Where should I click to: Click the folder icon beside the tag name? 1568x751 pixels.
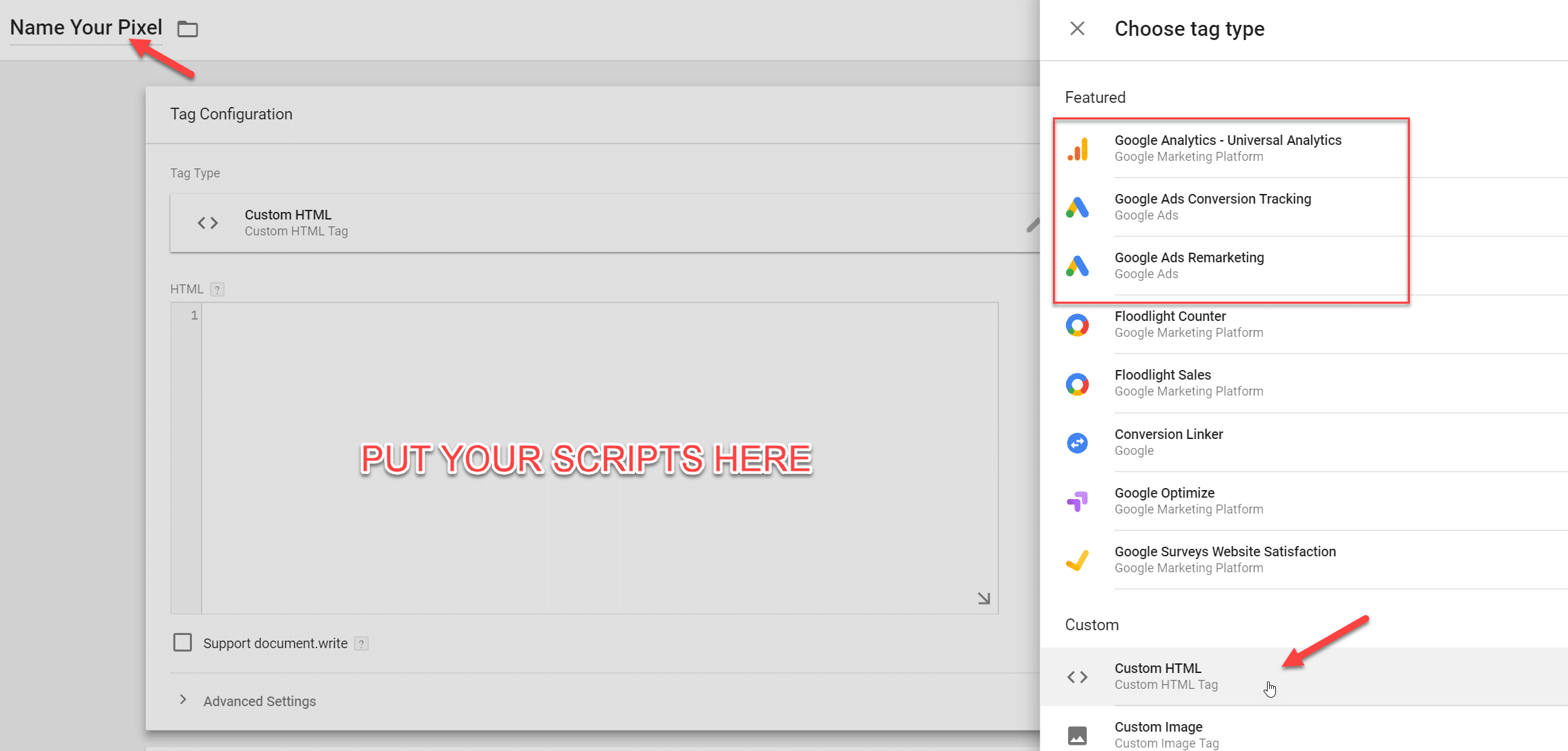[x=187, y=29]
